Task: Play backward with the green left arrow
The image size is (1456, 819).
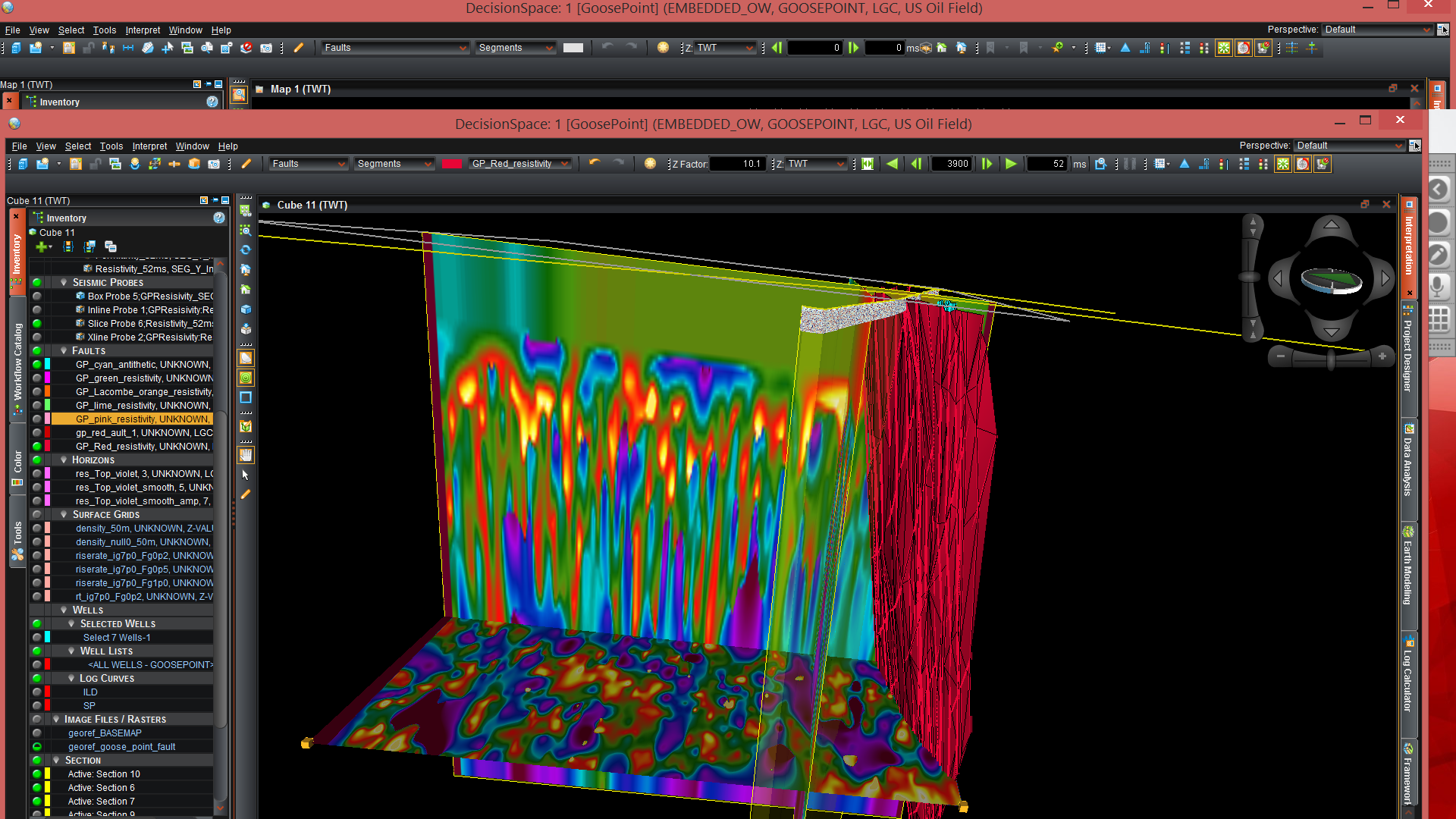Action: coord(892,164)
